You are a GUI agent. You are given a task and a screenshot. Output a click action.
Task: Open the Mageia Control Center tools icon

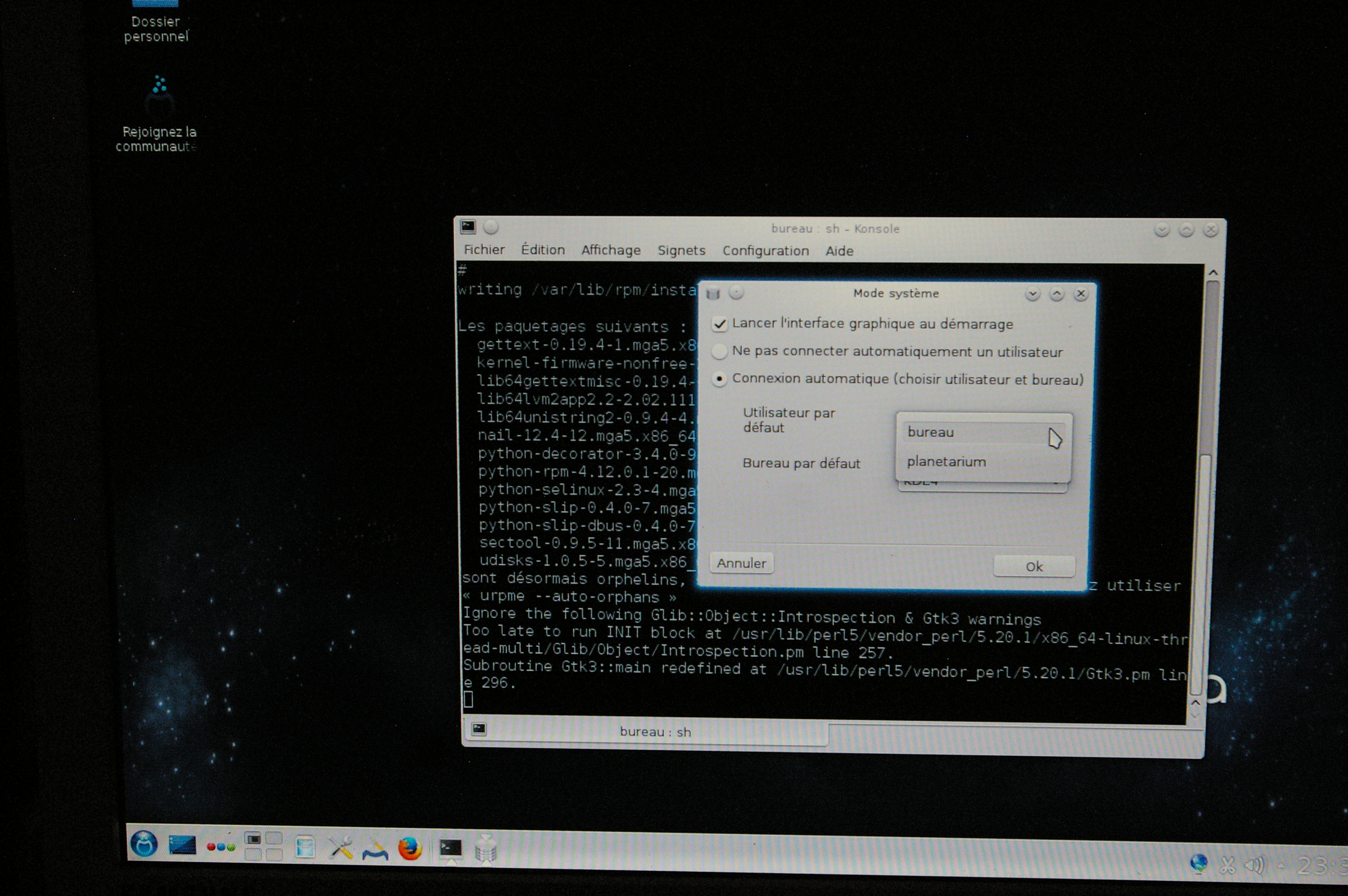tap(341, 848)
